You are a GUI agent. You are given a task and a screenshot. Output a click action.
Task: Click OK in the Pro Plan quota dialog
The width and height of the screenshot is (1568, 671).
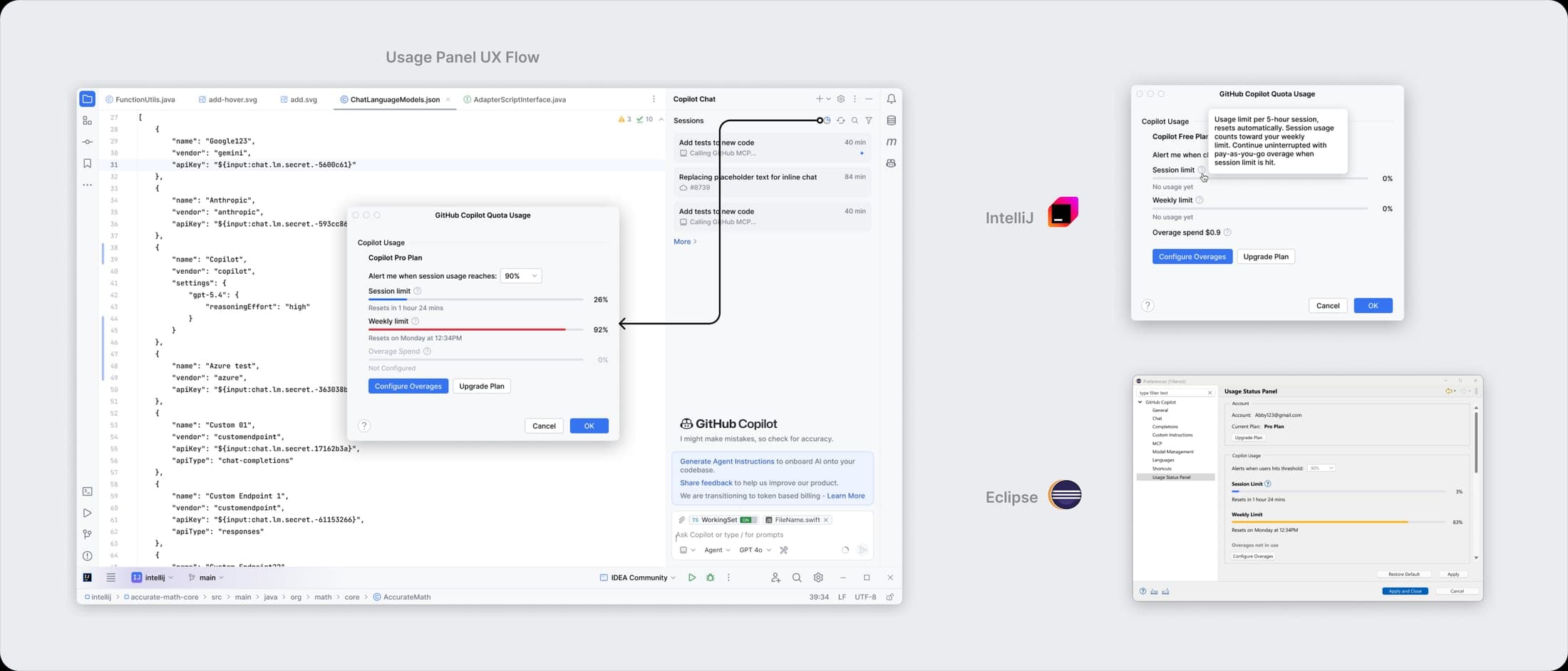pos(589,426)
